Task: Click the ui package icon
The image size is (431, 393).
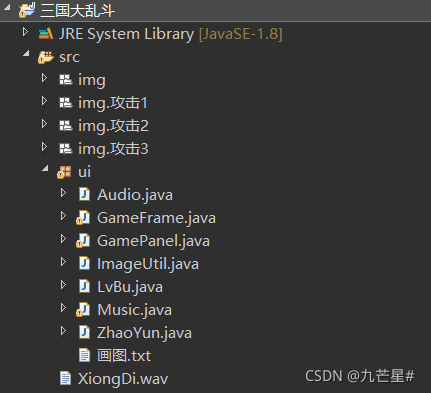Action: 64,172
